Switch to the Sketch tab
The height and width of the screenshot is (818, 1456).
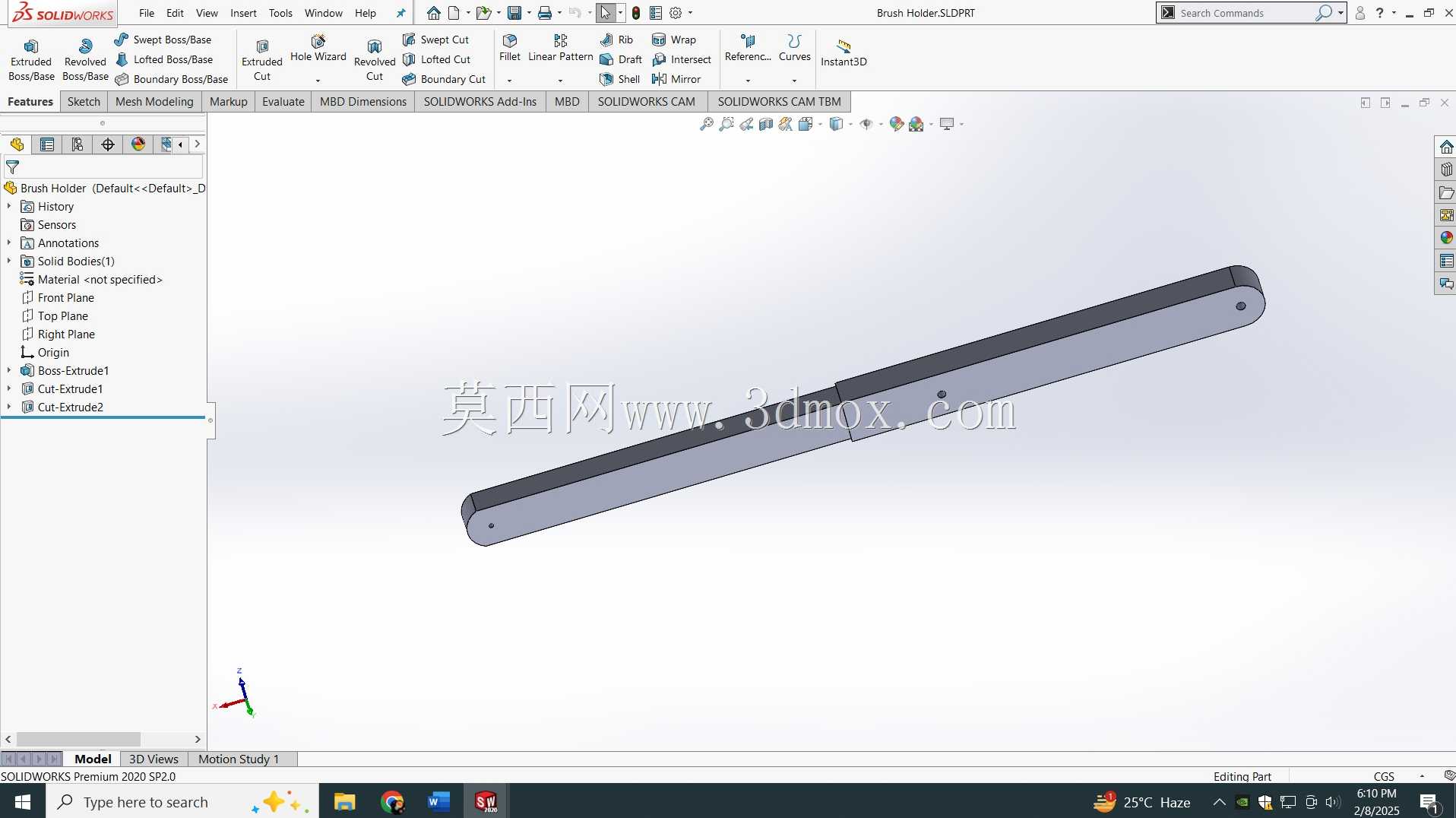click(x=84, y=101)
